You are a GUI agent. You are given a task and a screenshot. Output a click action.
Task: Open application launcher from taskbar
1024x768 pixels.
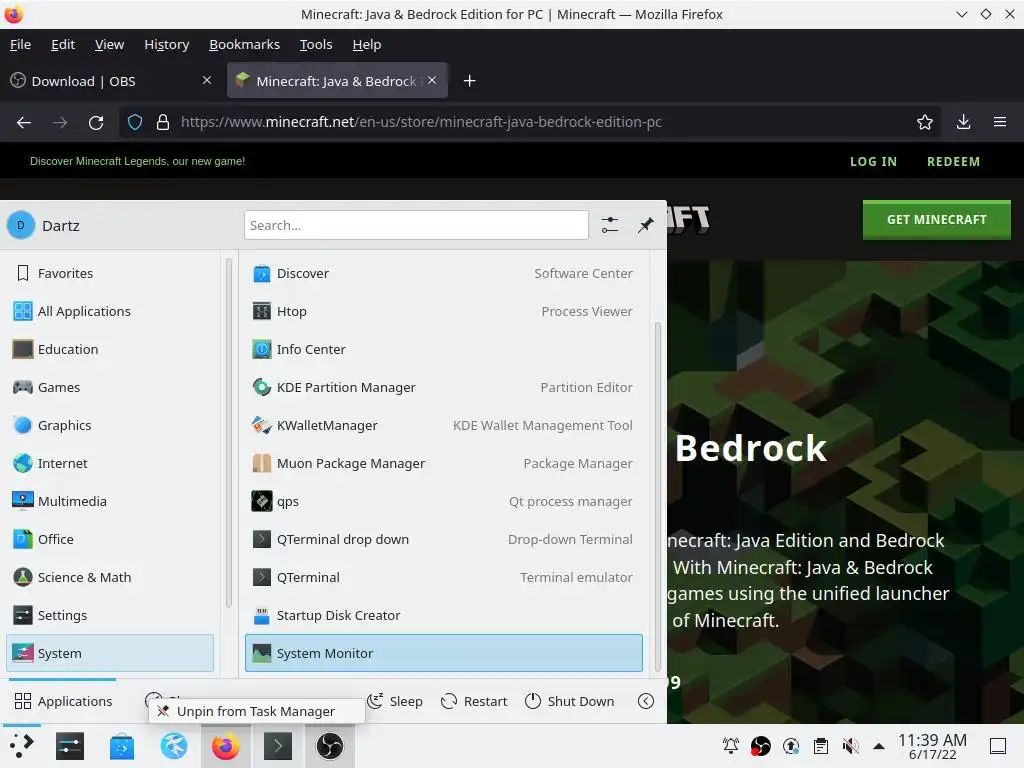coord(21,746)
